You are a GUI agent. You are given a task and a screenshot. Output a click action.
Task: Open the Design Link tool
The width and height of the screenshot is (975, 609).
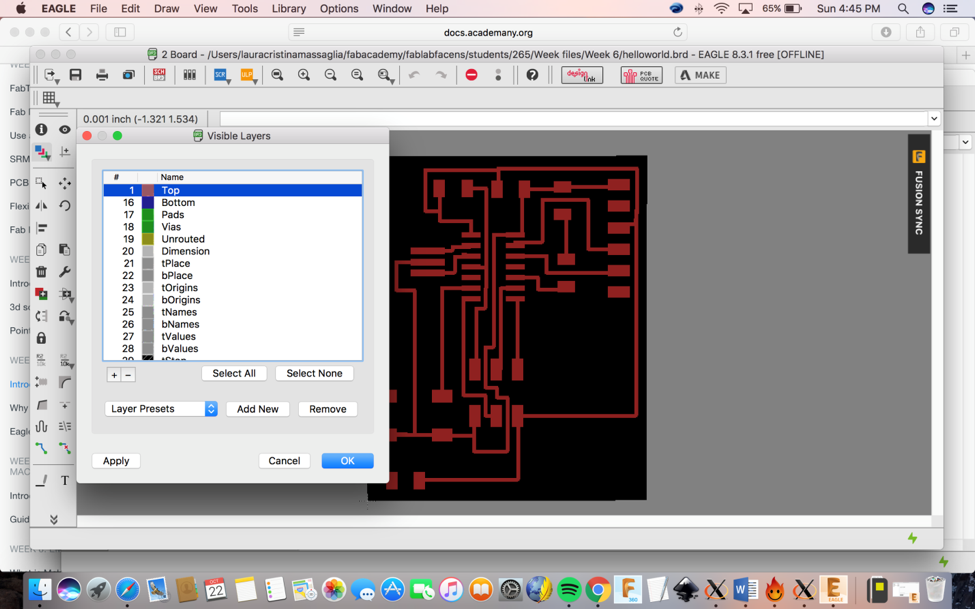(581, 75)
